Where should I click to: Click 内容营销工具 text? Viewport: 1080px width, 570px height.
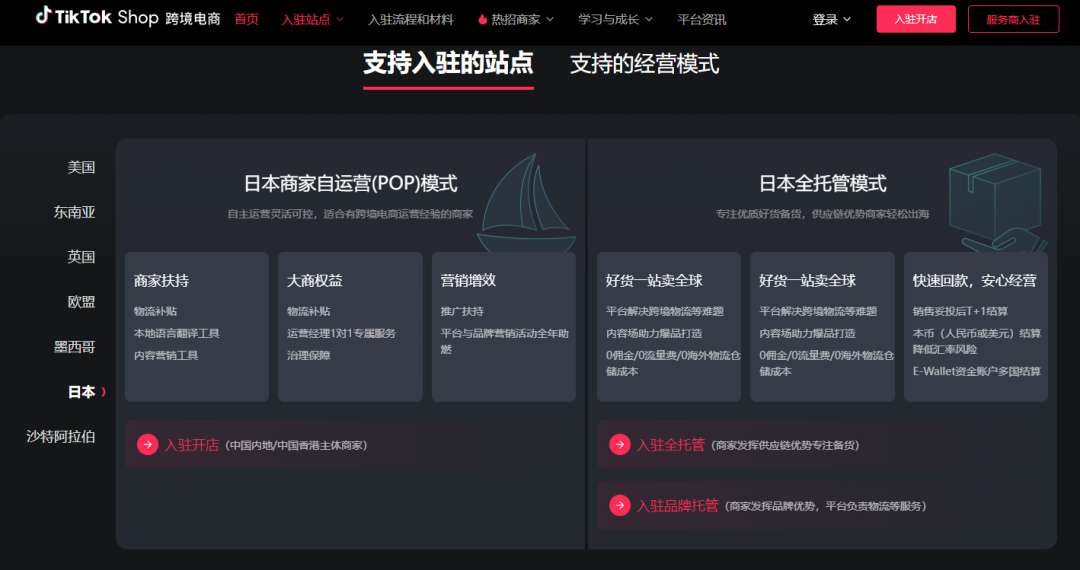click(x=166, y=355)
